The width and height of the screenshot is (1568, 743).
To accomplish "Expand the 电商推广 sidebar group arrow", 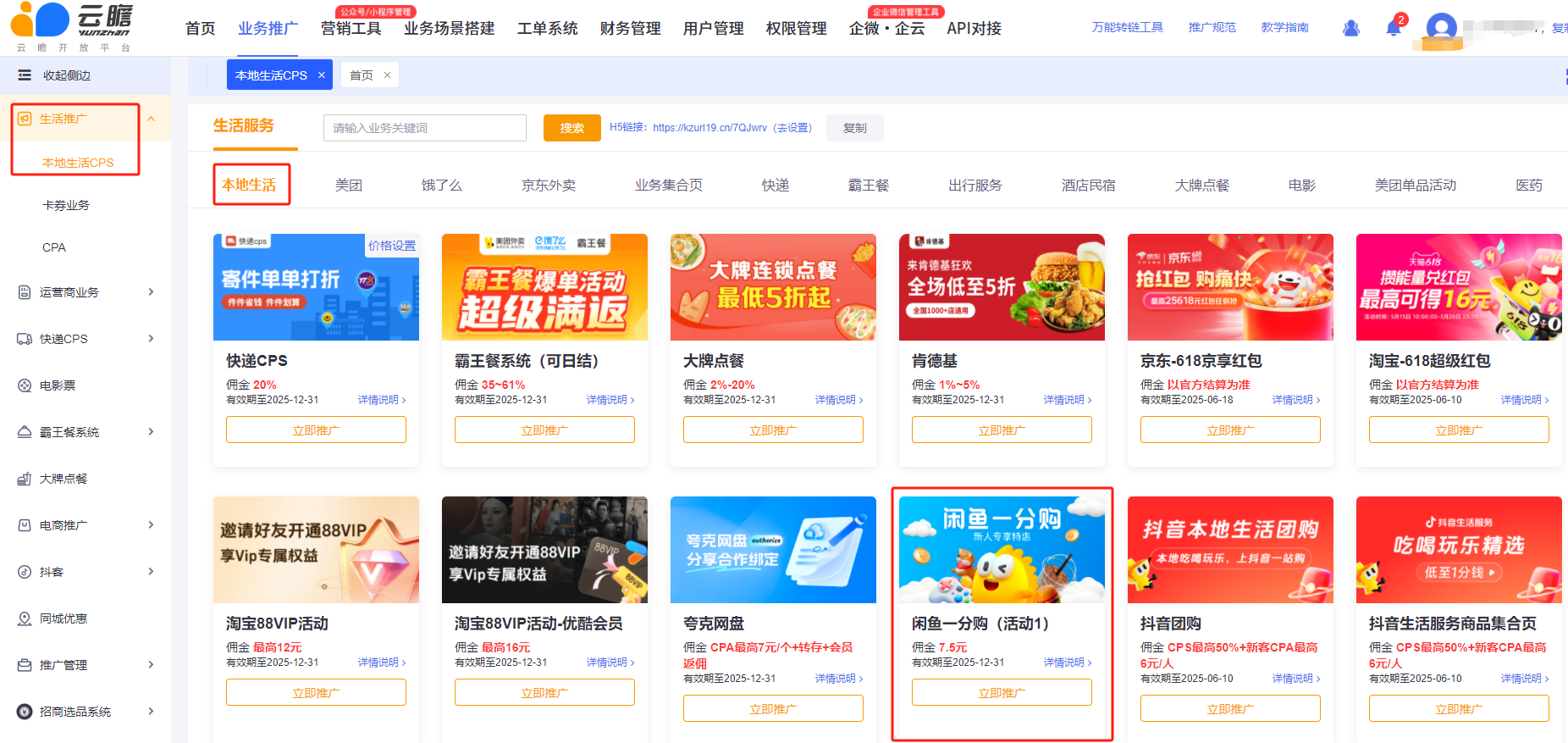I will pyautogui.click(x=152, y=525).
